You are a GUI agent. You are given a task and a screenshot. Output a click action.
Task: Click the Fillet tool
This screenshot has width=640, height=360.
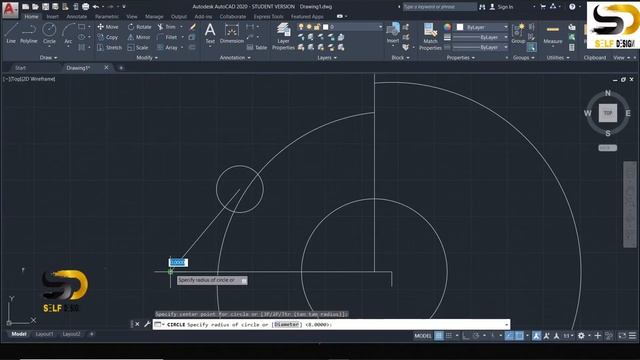167,37
